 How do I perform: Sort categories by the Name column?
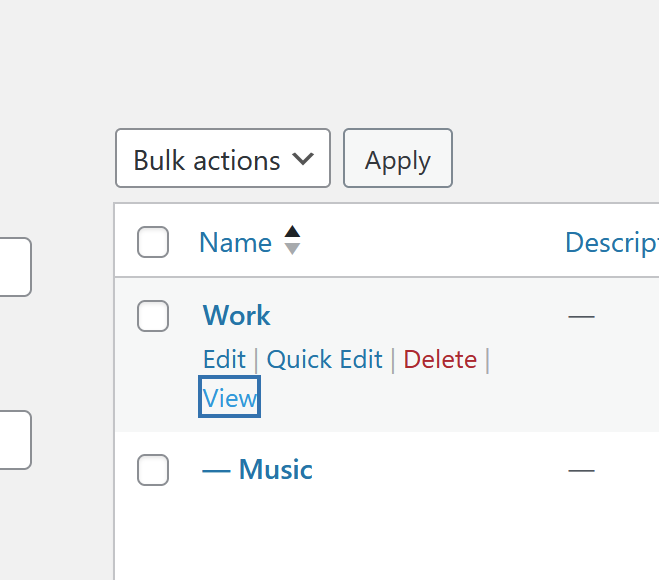235,242
